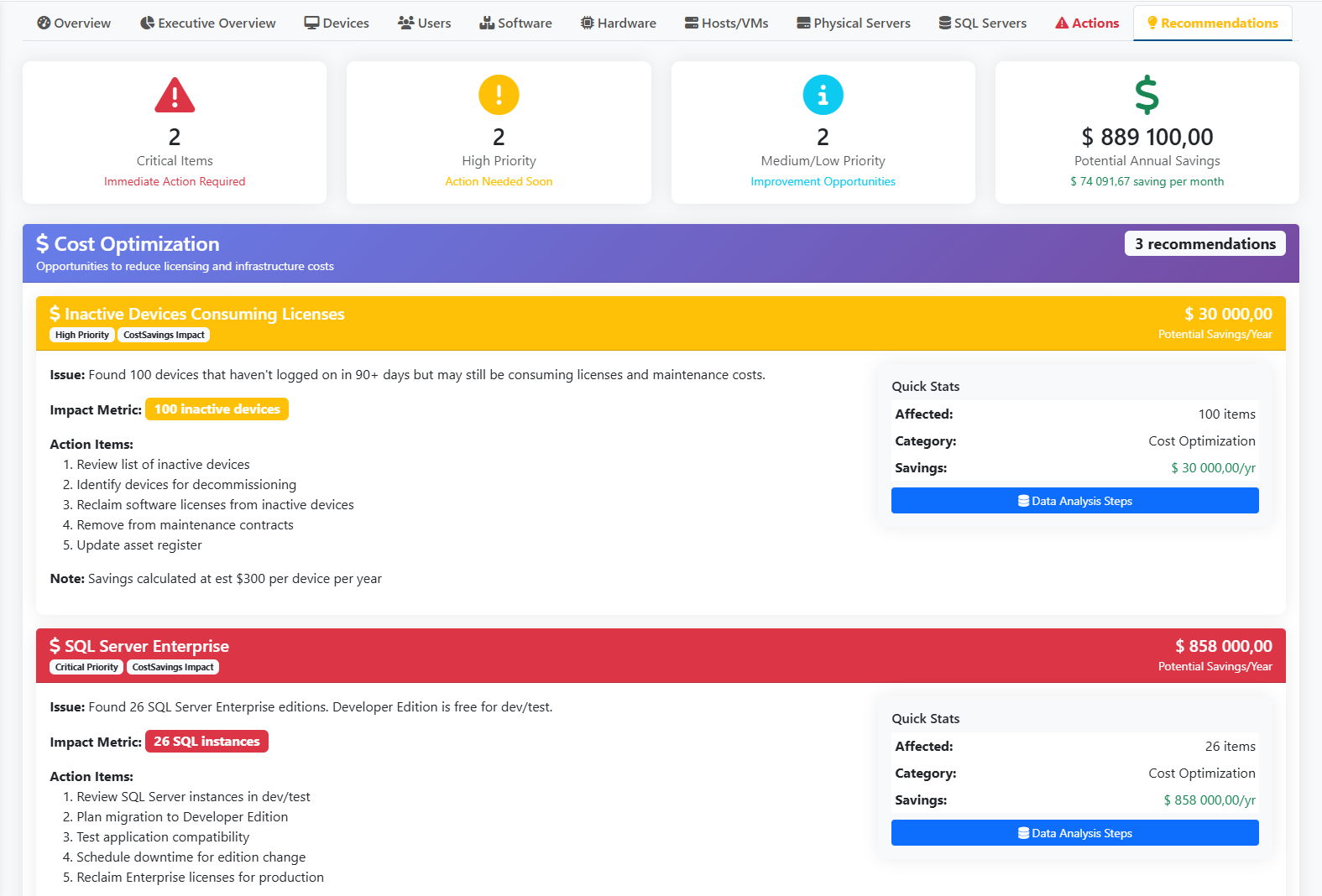Open the Users tab
This screenshot has height=896, width=1322.
click(x=425, y=23)
